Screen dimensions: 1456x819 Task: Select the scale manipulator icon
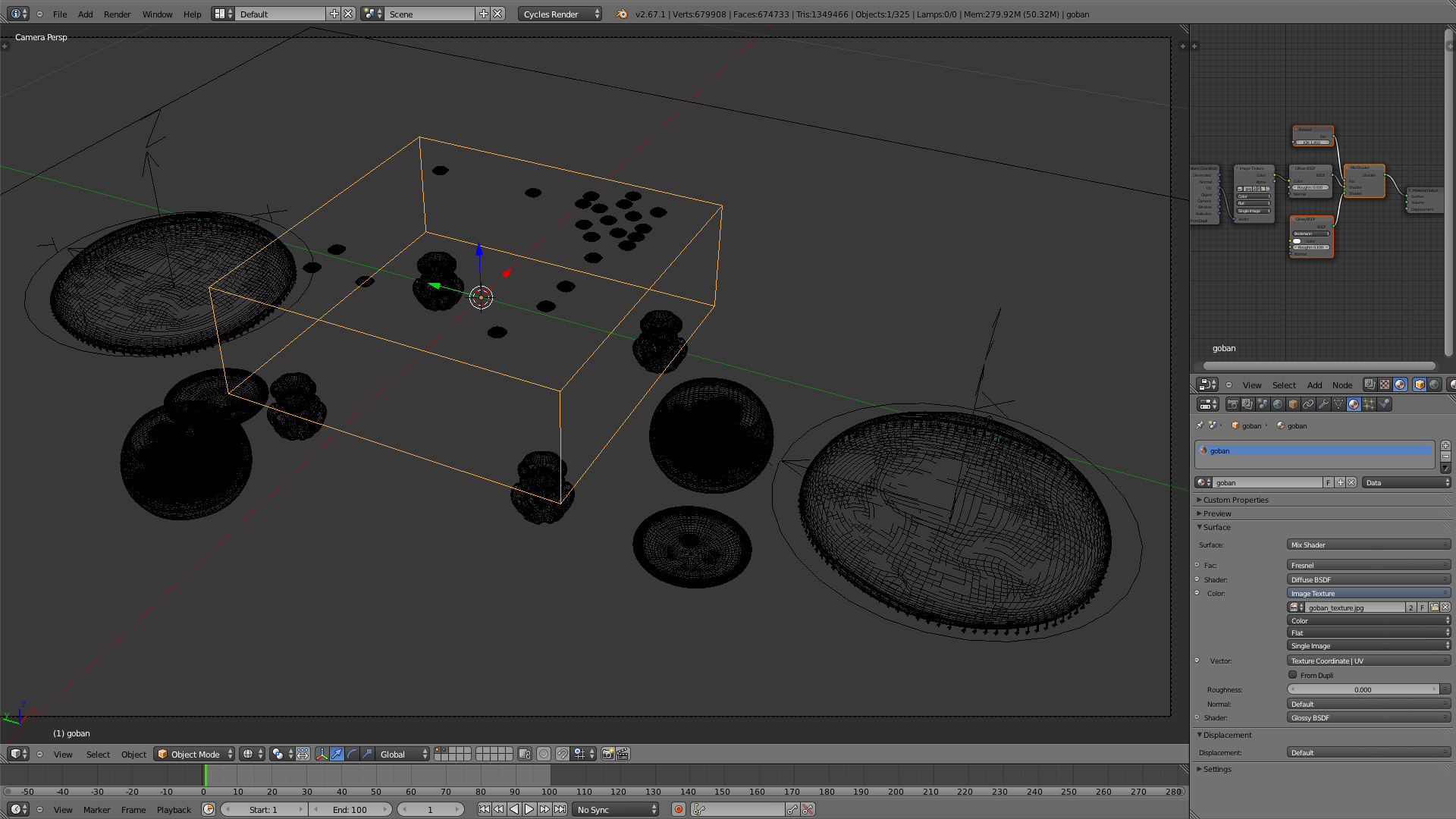click(x=367, y=754)
